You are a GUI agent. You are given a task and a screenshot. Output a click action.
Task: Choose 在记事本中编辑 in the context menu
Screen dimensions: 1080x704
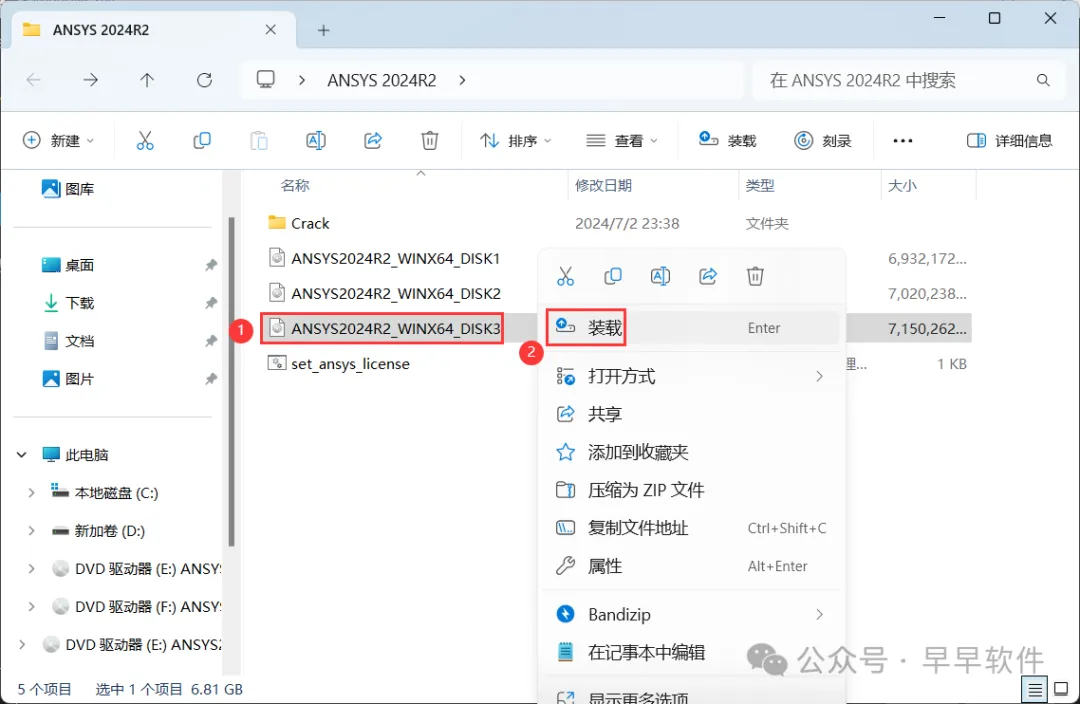(692, 652)
